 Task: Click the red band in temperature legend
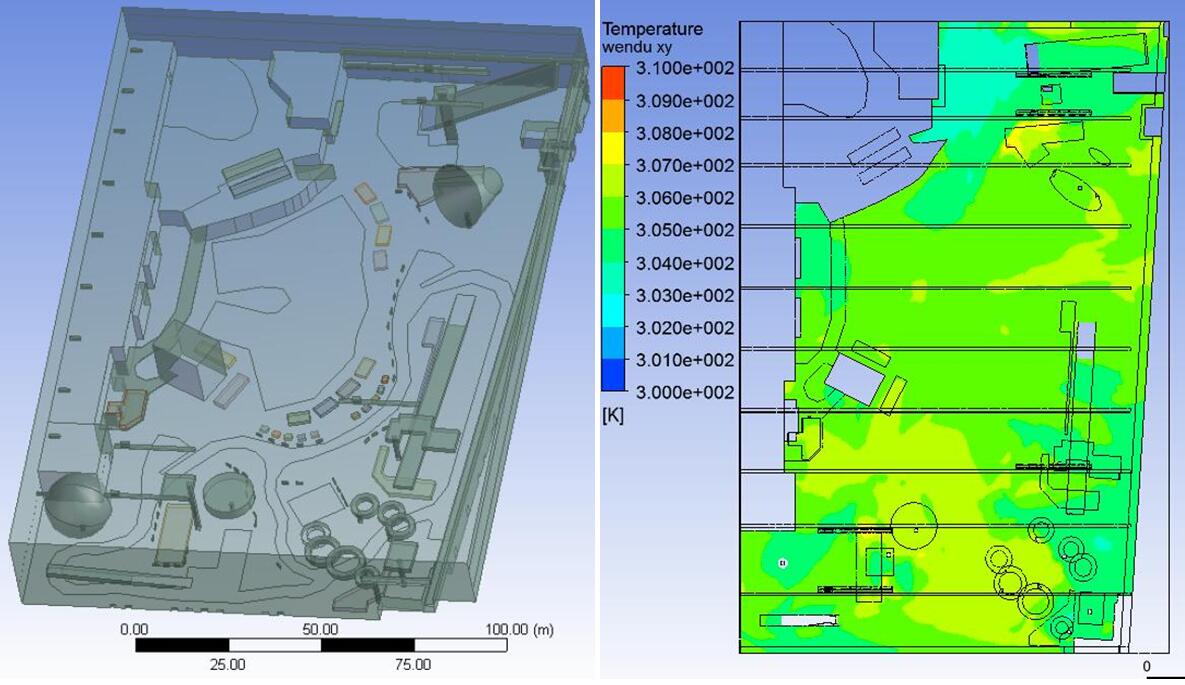pyautogui.click(x=614, y=84)
